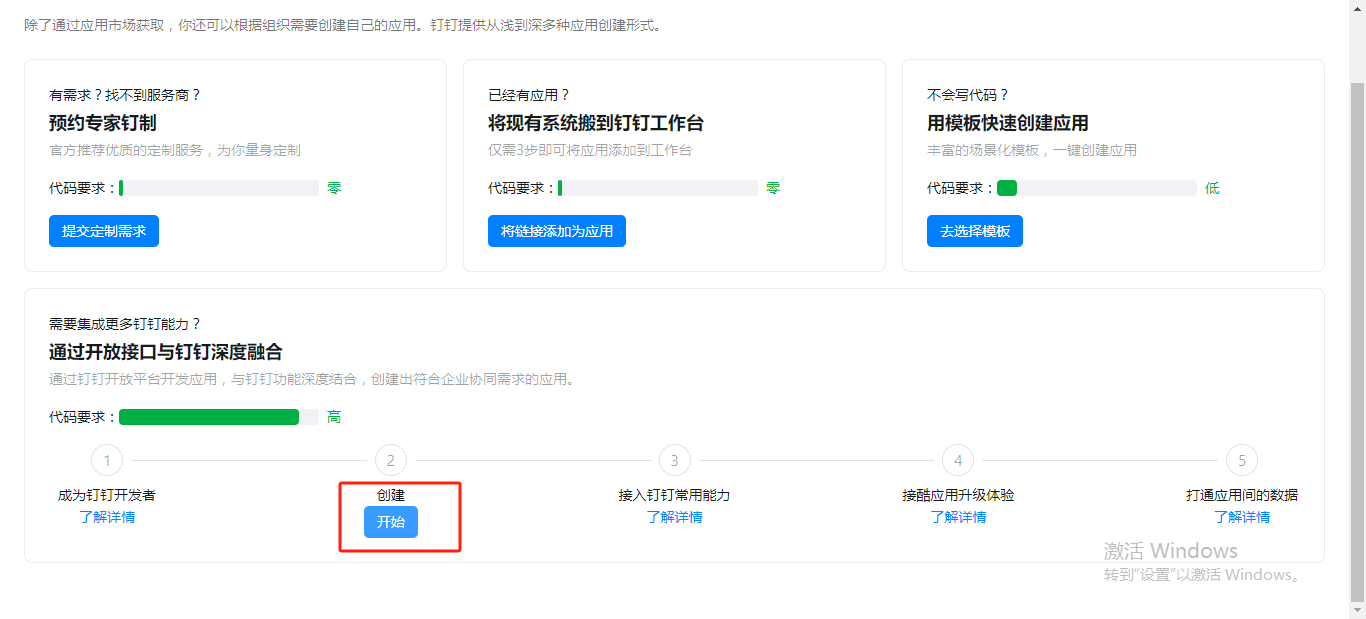
Task: Click the 开始 button under 创建
Action: coord(391,522)
